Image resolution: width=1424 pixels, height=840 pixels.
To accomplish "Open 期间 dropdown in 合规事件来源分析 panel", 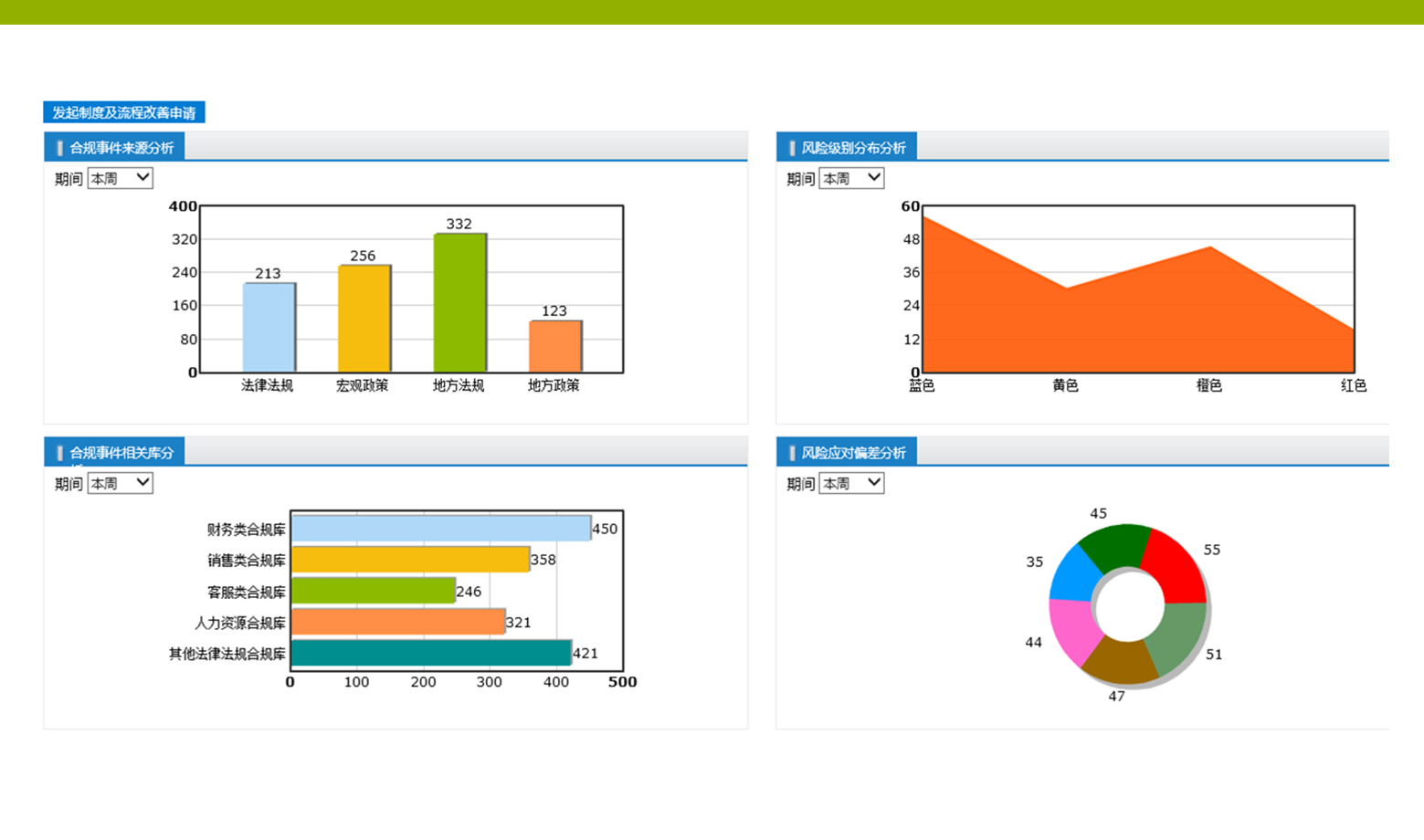I will (120, 178).
